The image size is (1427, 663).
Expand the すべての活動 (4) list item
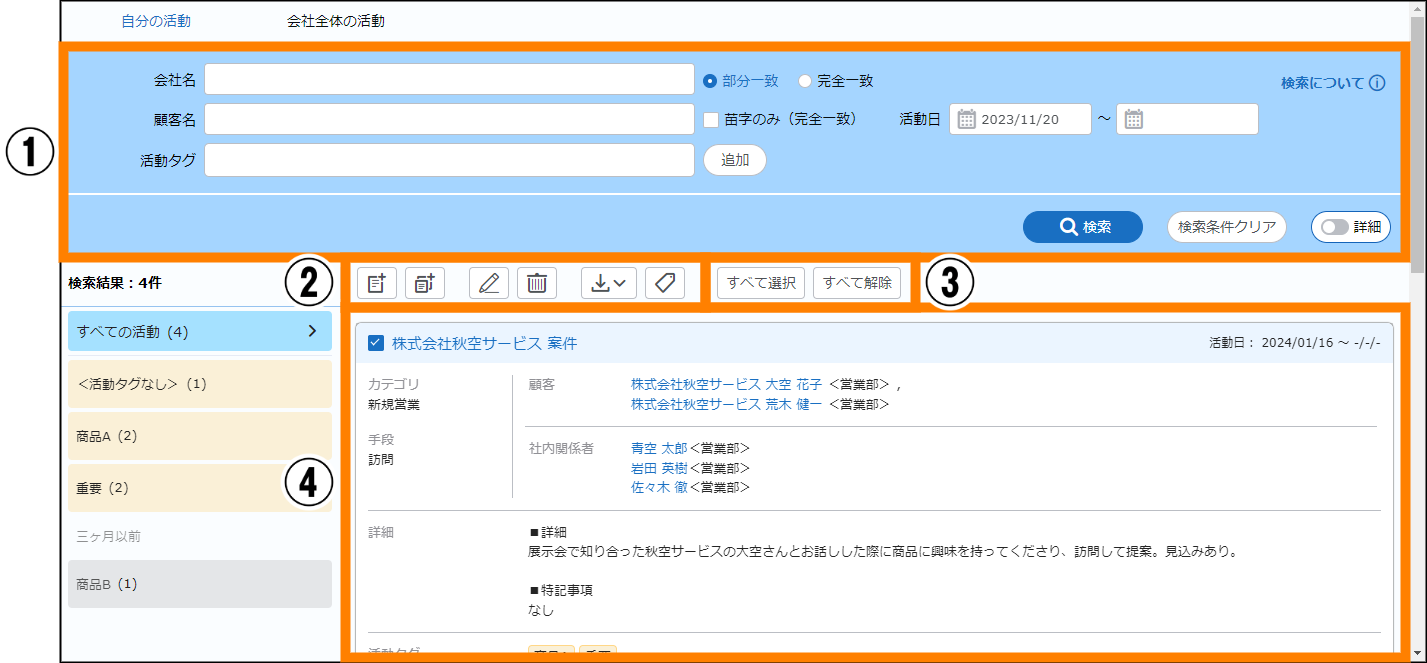pos(199,331)
